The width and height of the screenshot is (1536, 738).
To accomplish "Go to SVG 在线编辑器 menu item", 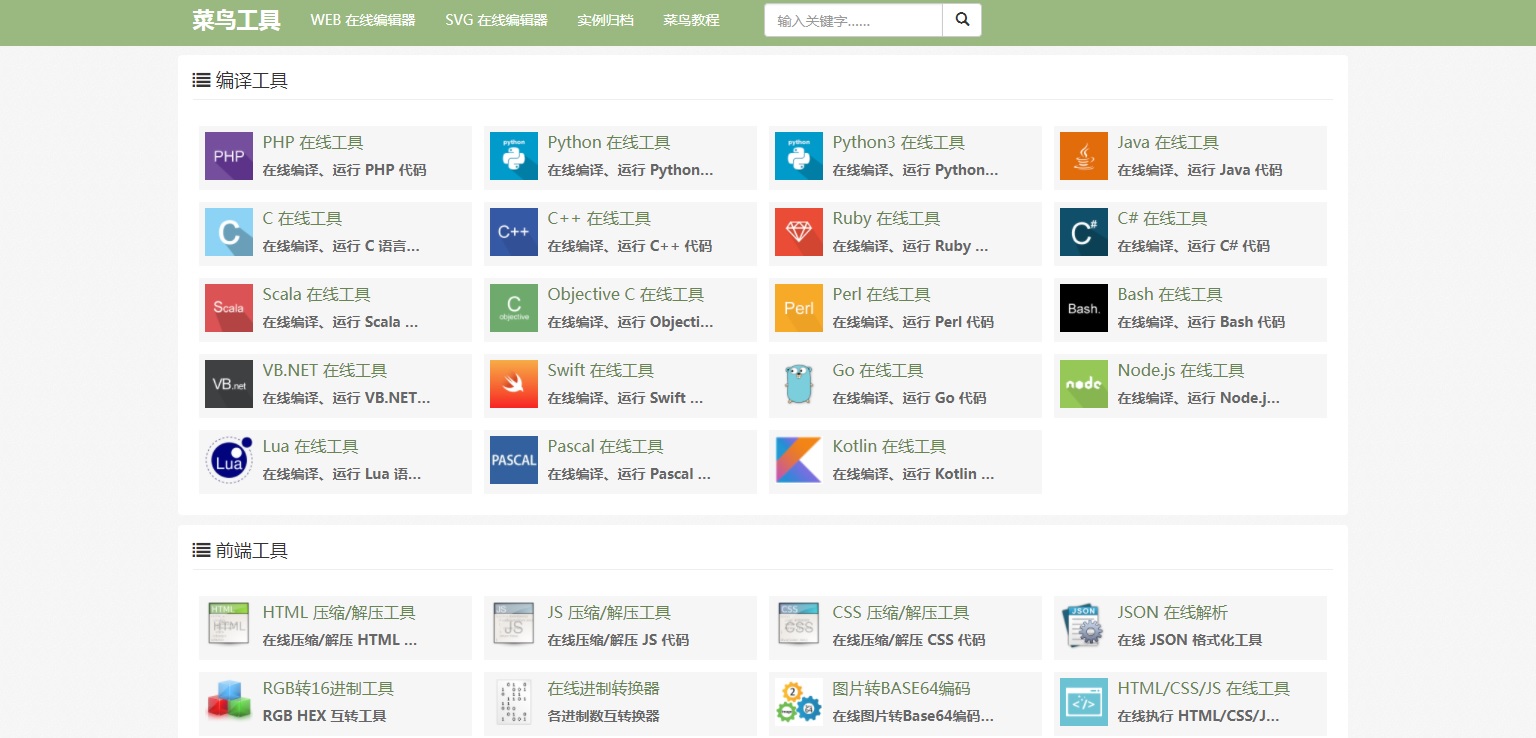I will click(x=496, y=20).
